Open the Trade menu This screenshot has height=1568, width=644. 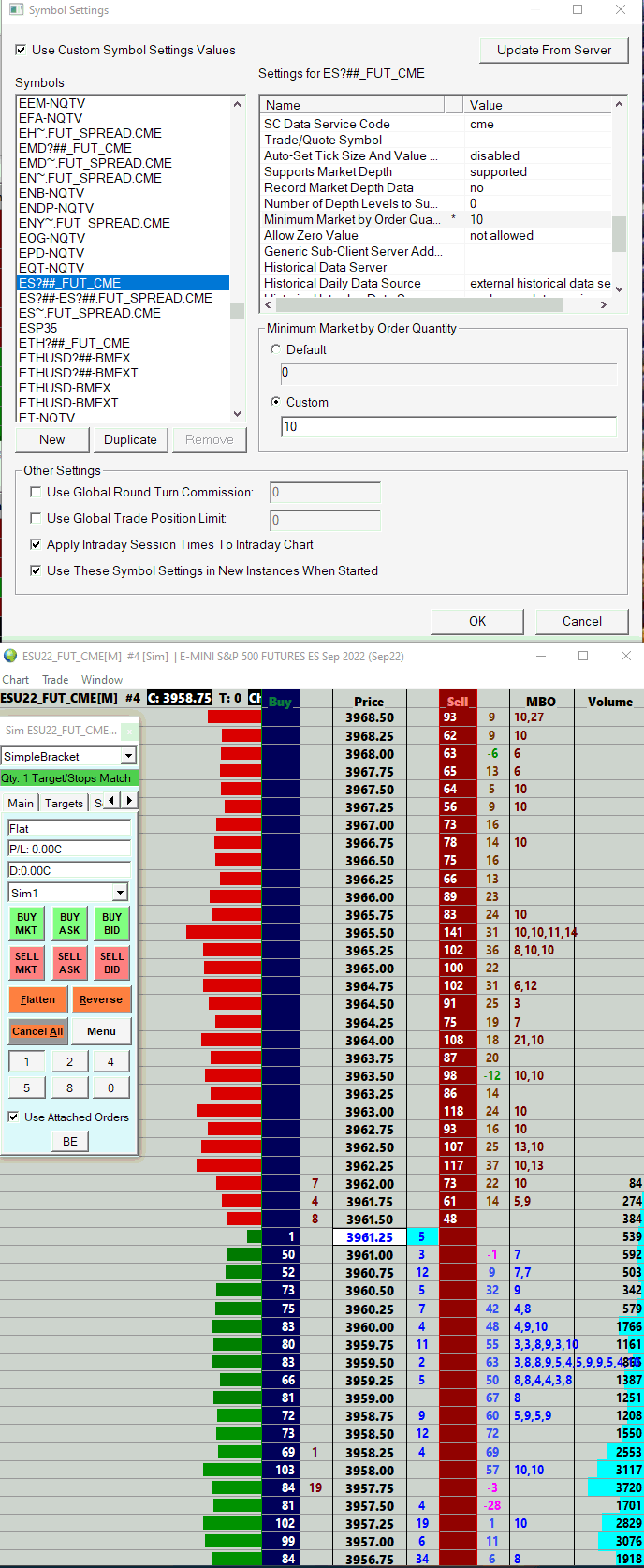55,680
